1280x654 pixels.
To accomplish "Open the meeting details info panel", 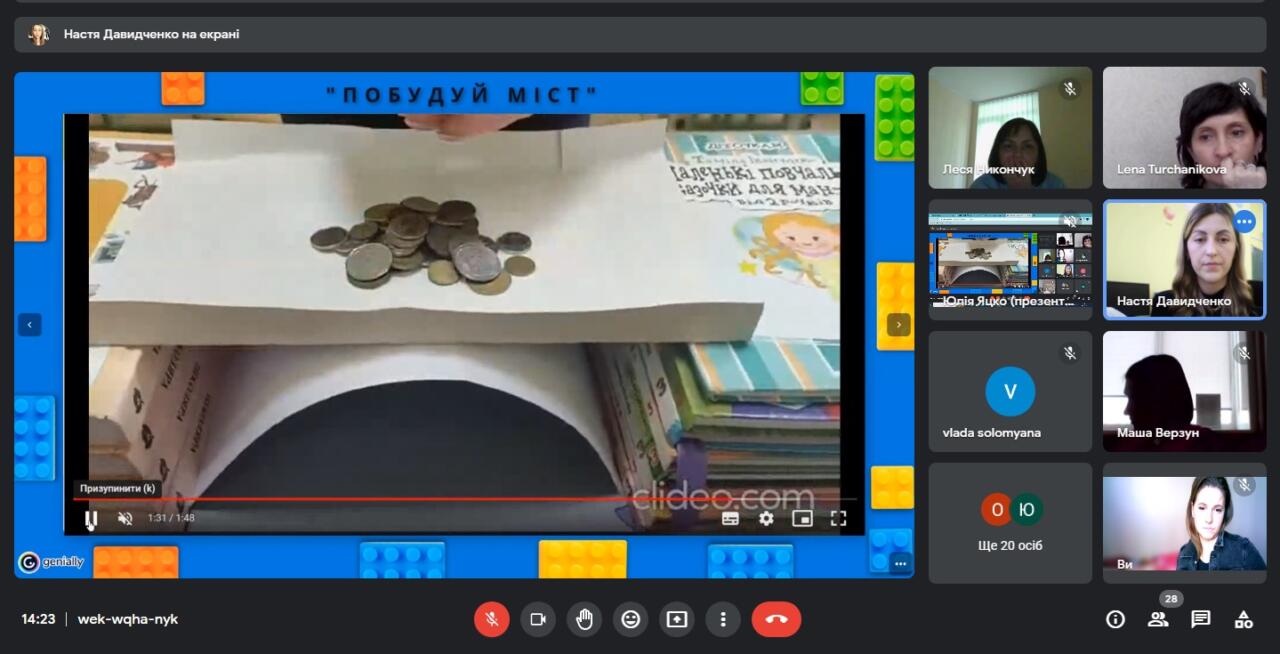I will [1115, 619].
